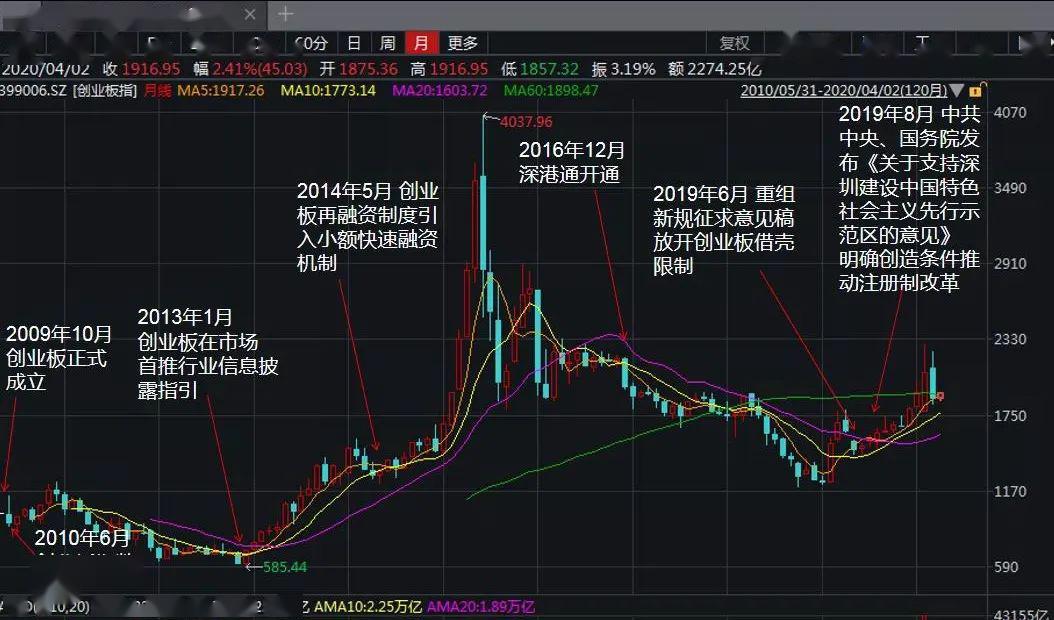
Task: Click the 4037.96 peak price marker
Action: (x=526, y=122)
